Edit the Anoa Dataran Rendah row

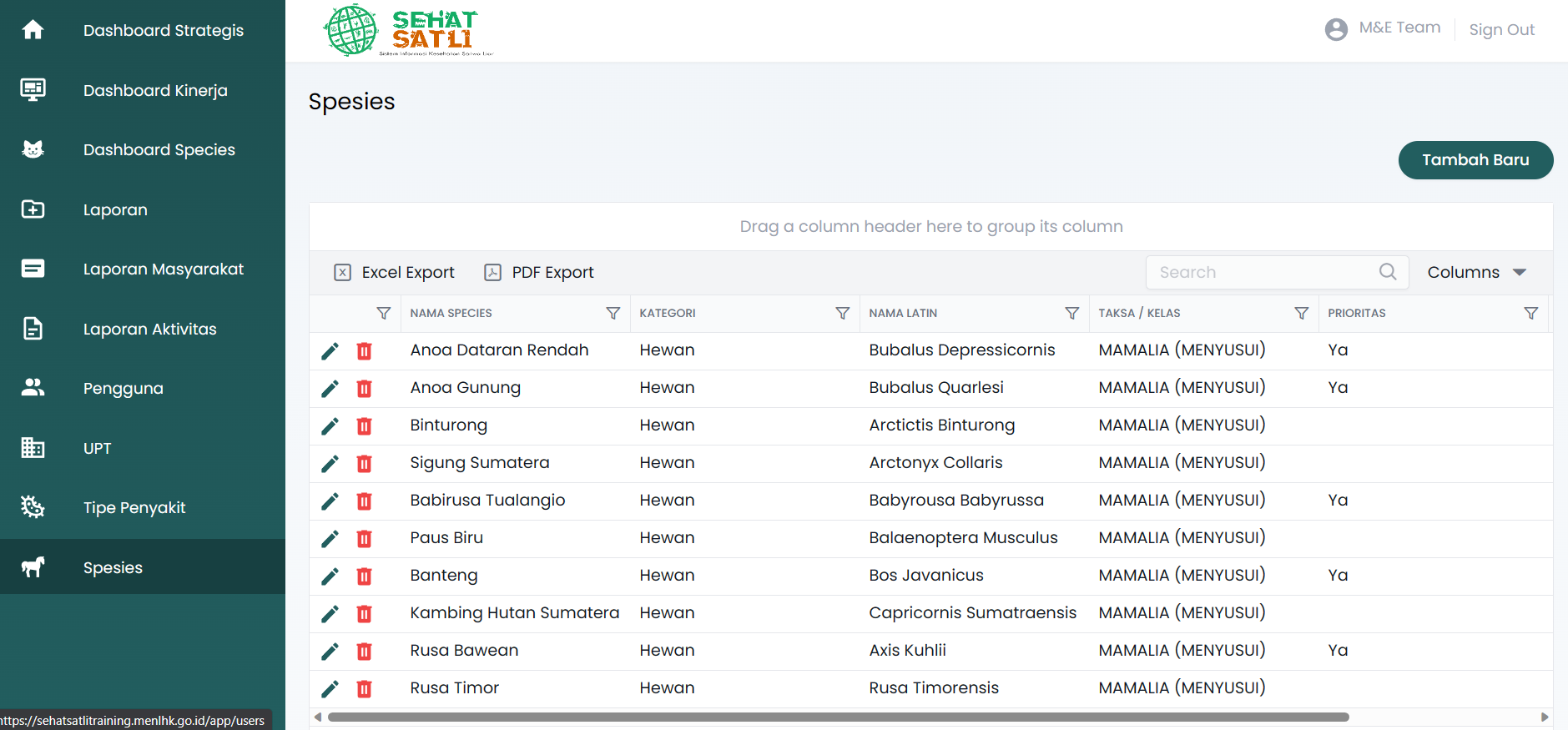pyautogui.click(x=330, y=351)
